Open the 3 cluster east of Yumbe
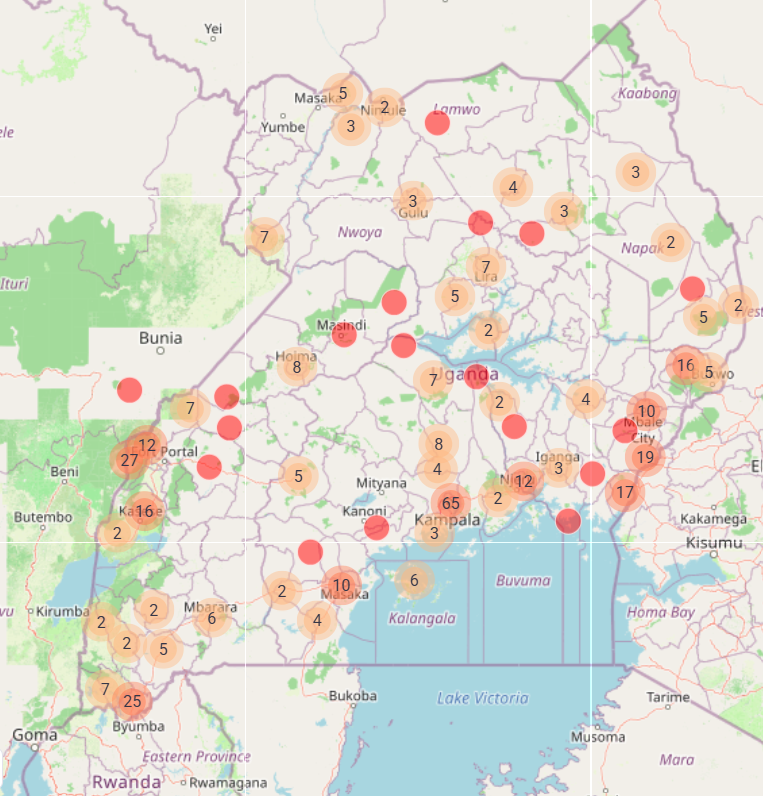 tap(351, 126)
